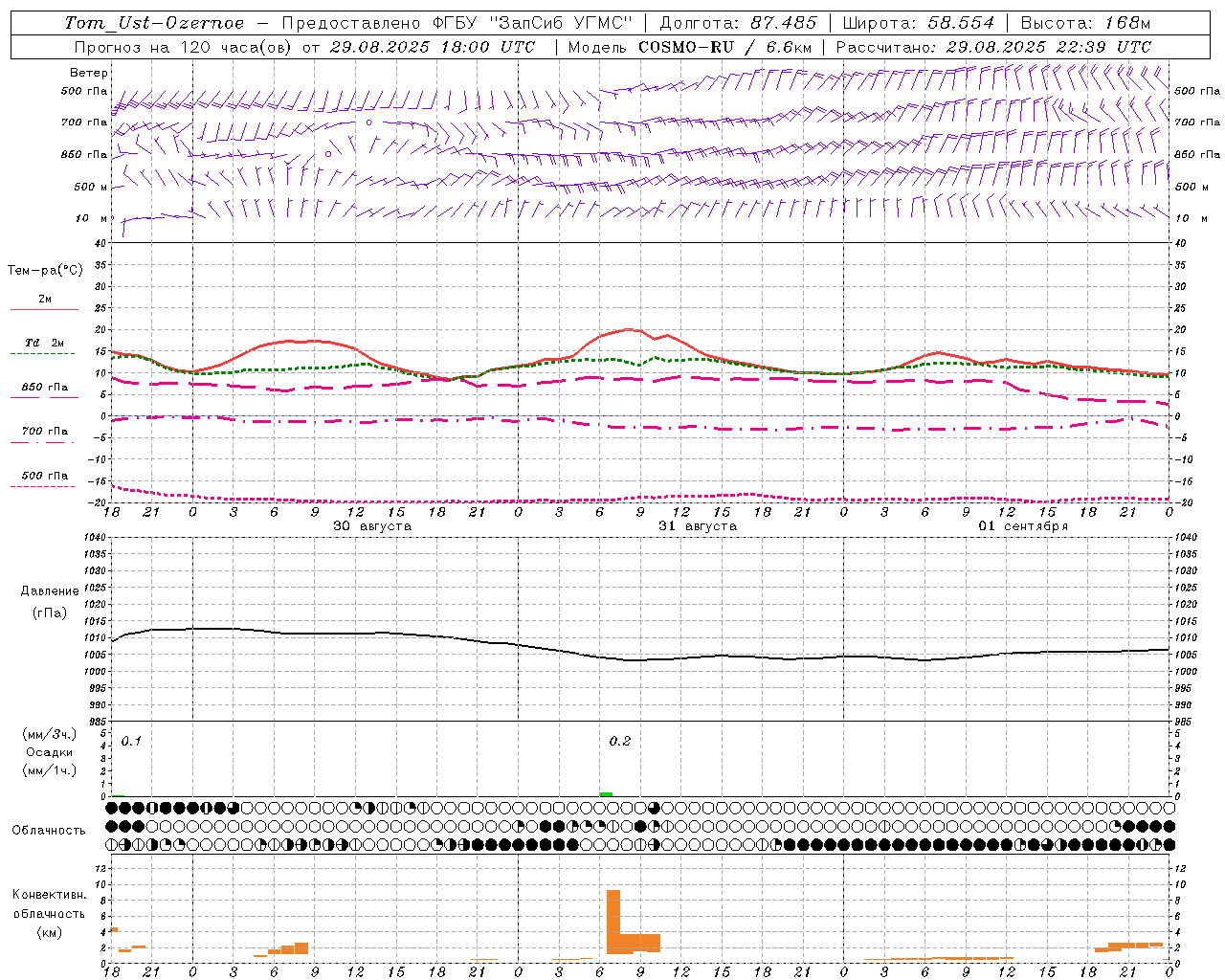Viewport: 1225px width, 980px height.
Task: Click the Тем-ра(°C) temperature label
Action: 45,271
